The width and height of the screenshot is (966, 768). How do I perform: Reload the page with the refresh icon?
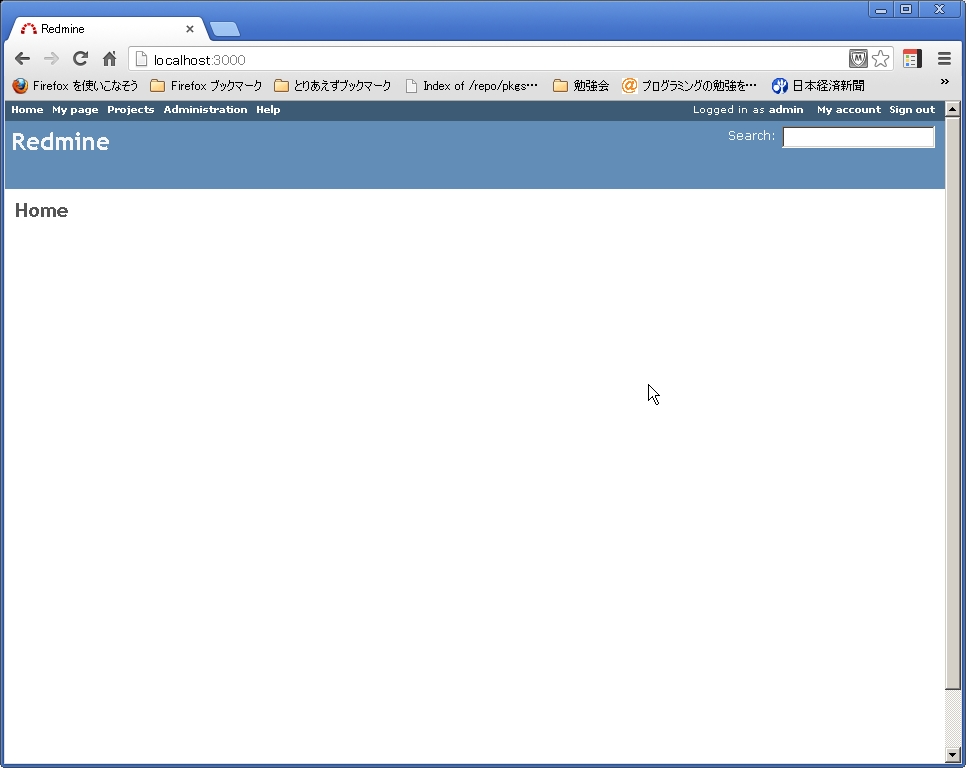point(80,59)
